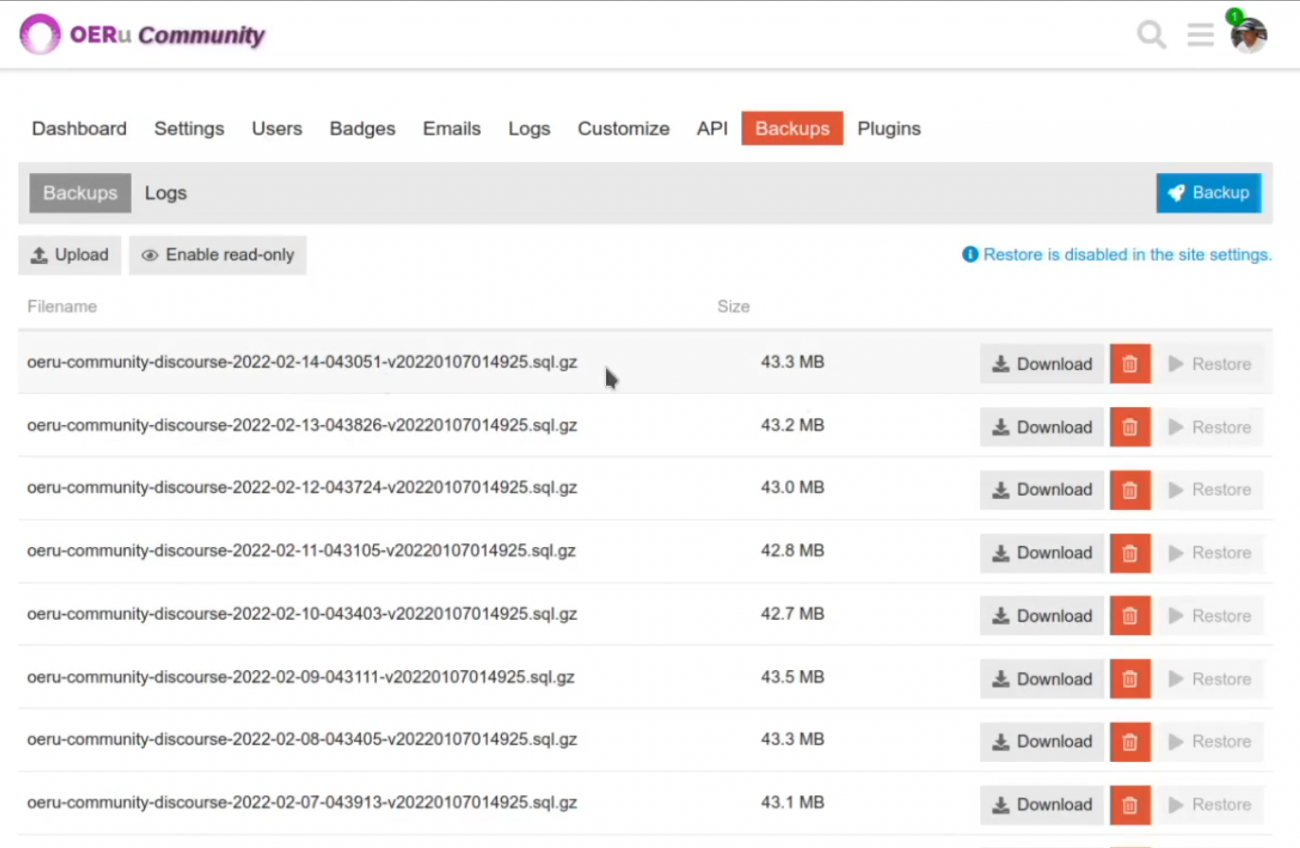
Task: Switch to the Emails admin tab
Action: click(452, 128)
